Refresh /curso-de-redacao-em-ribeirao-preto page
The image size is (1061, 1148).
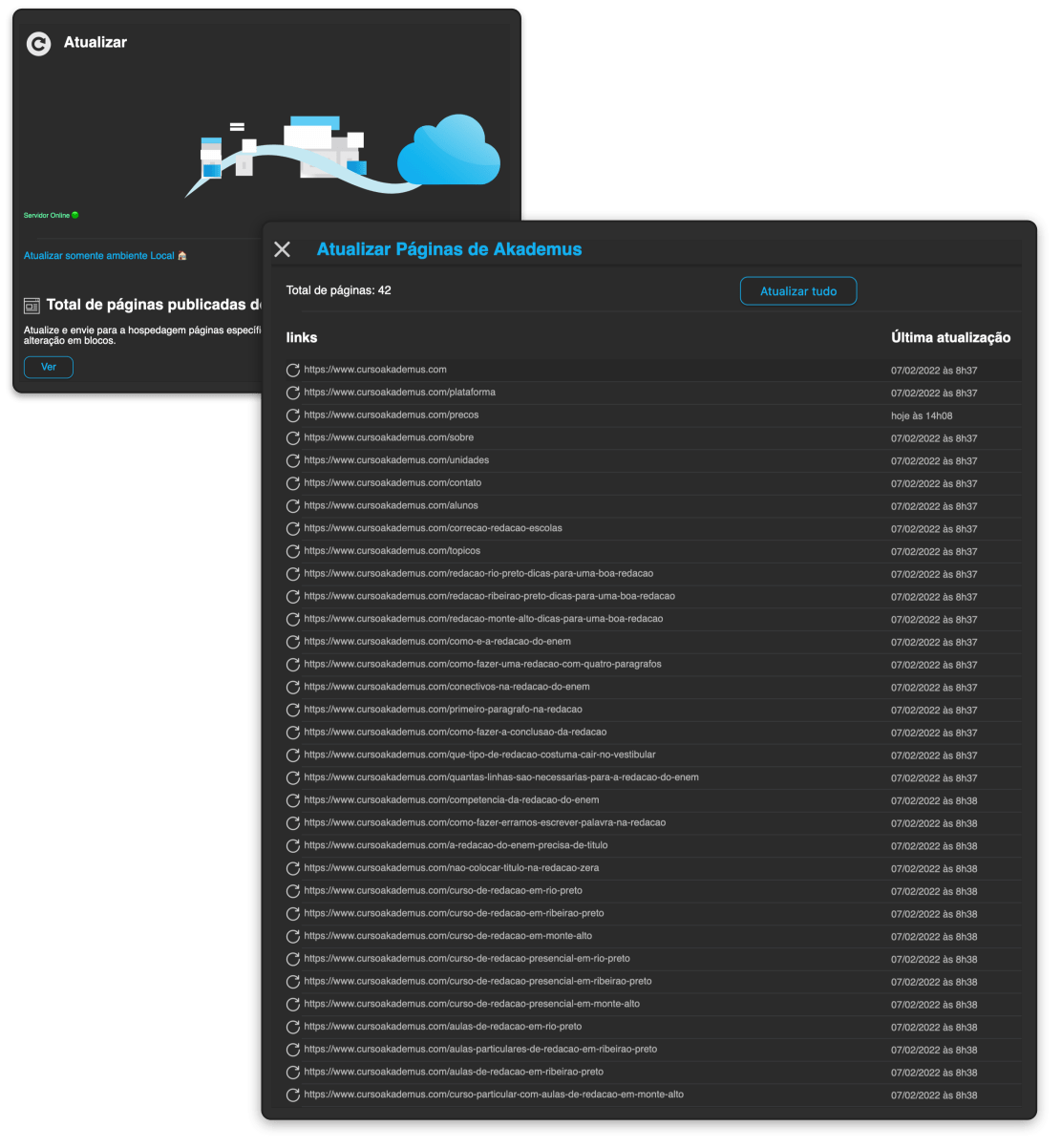pyautogui.click(x=293, y=913)
